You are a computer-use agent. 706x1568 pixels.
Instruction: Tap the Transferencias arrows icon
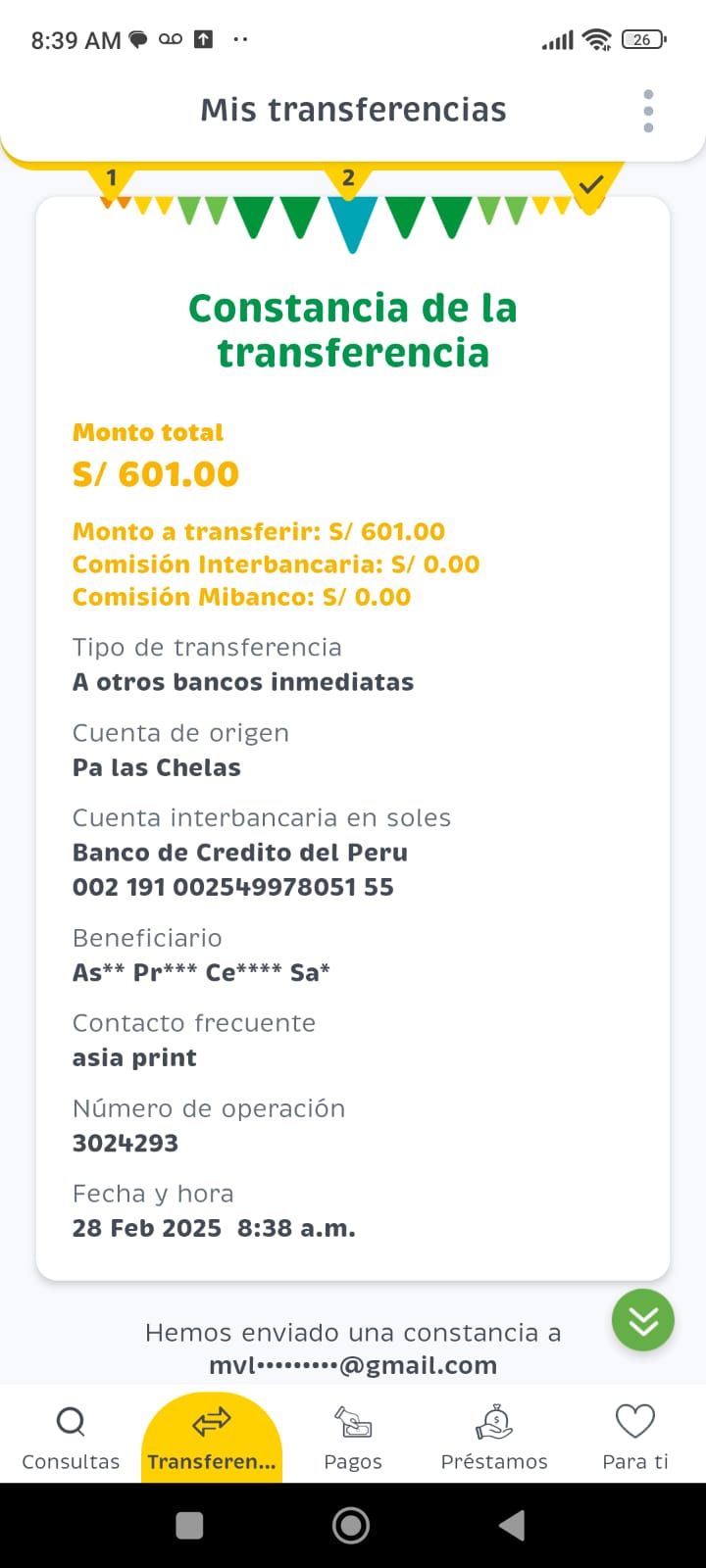coord(211,1421)
